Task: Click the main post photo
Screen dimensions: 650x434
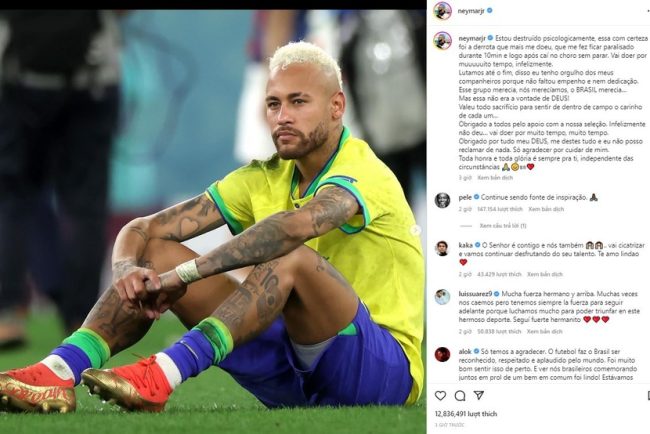Action: click(213, 222)
